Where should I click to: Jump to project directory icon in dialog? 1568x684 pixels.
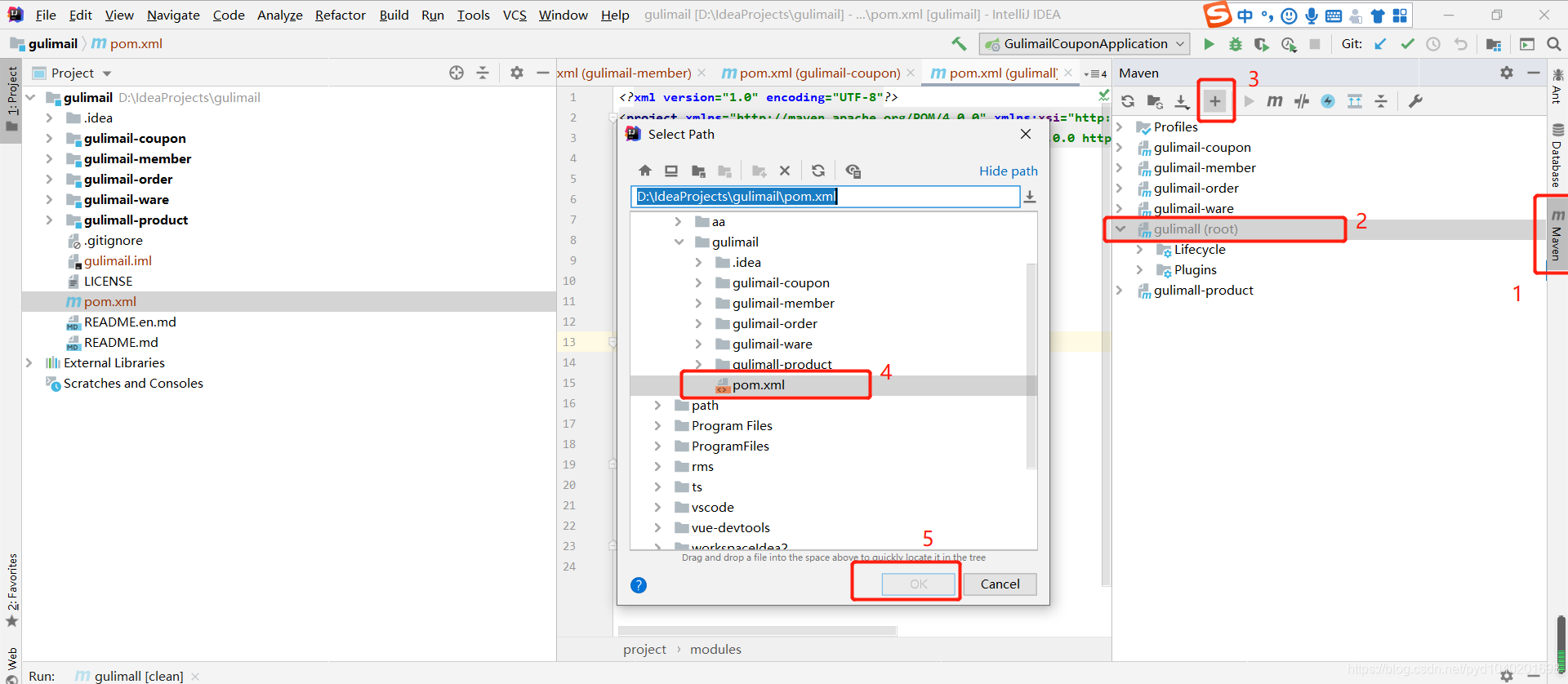(698, 171)
